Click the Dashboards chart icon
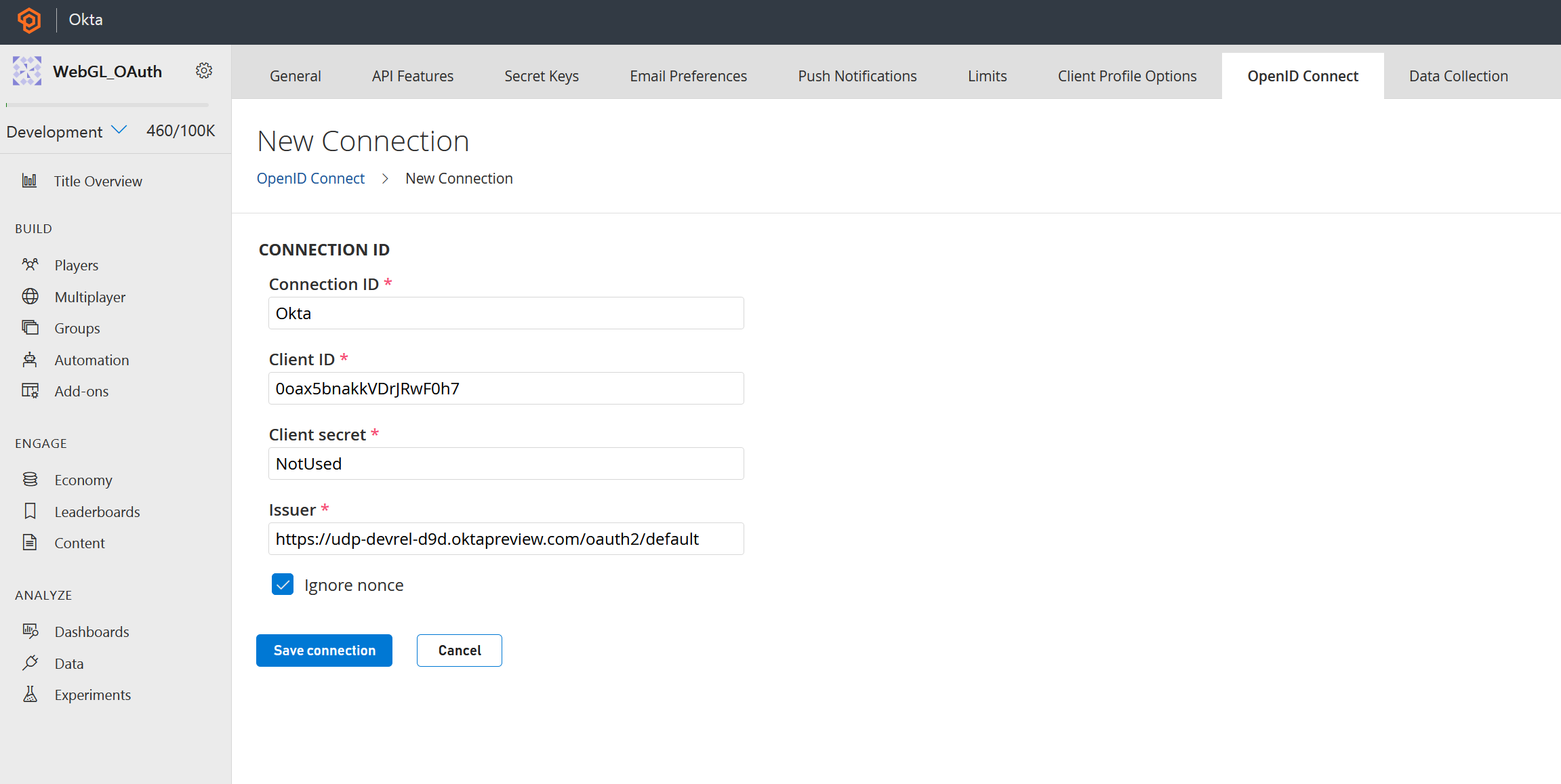 (x=30, y=632)
